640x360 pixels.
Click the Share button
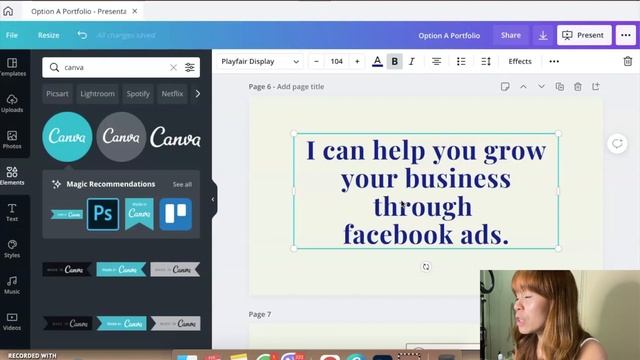pos(511,36)
